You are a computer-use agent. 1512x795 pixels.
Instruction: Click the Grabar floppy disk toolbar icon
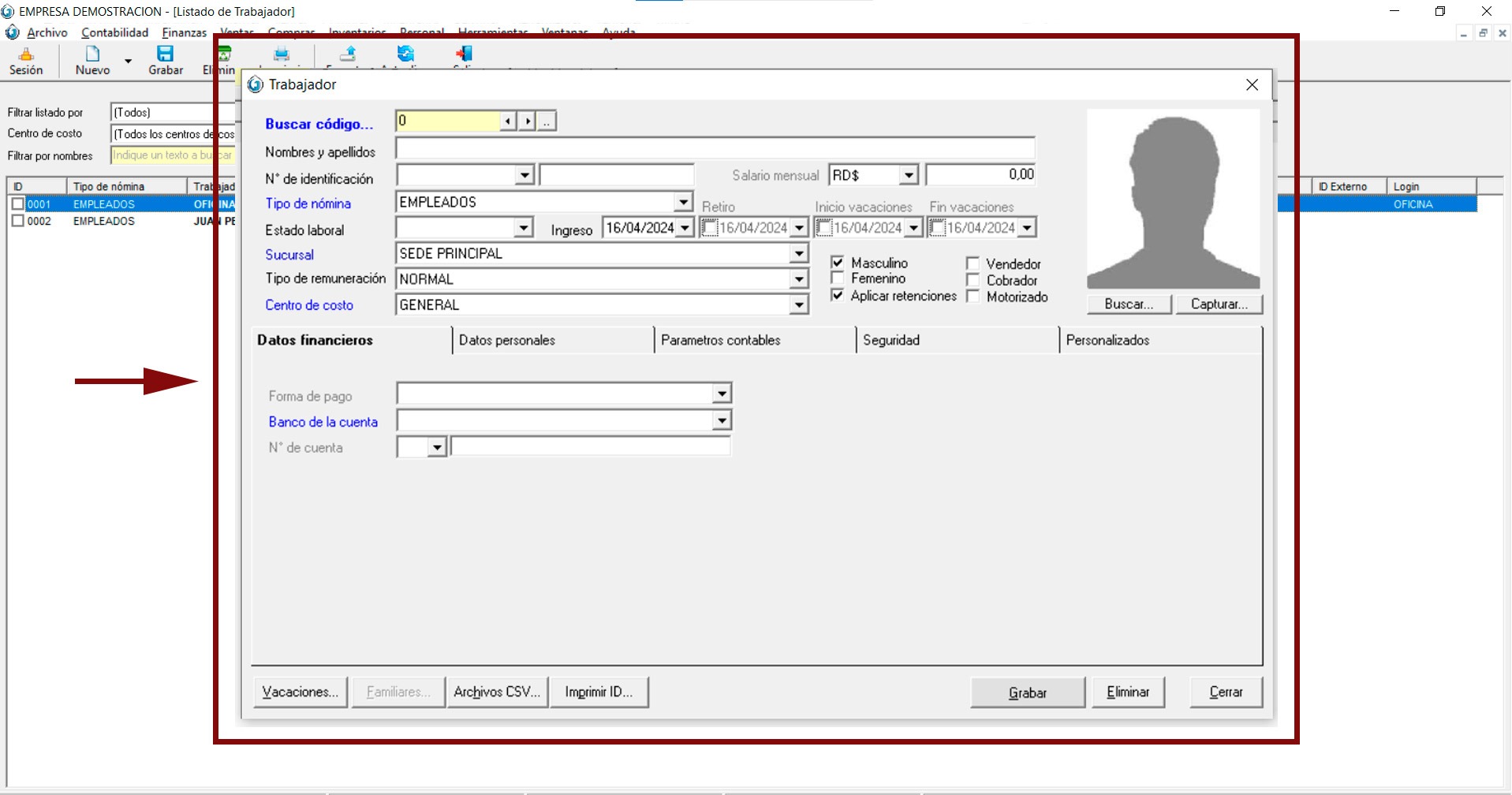coord(165,54)
